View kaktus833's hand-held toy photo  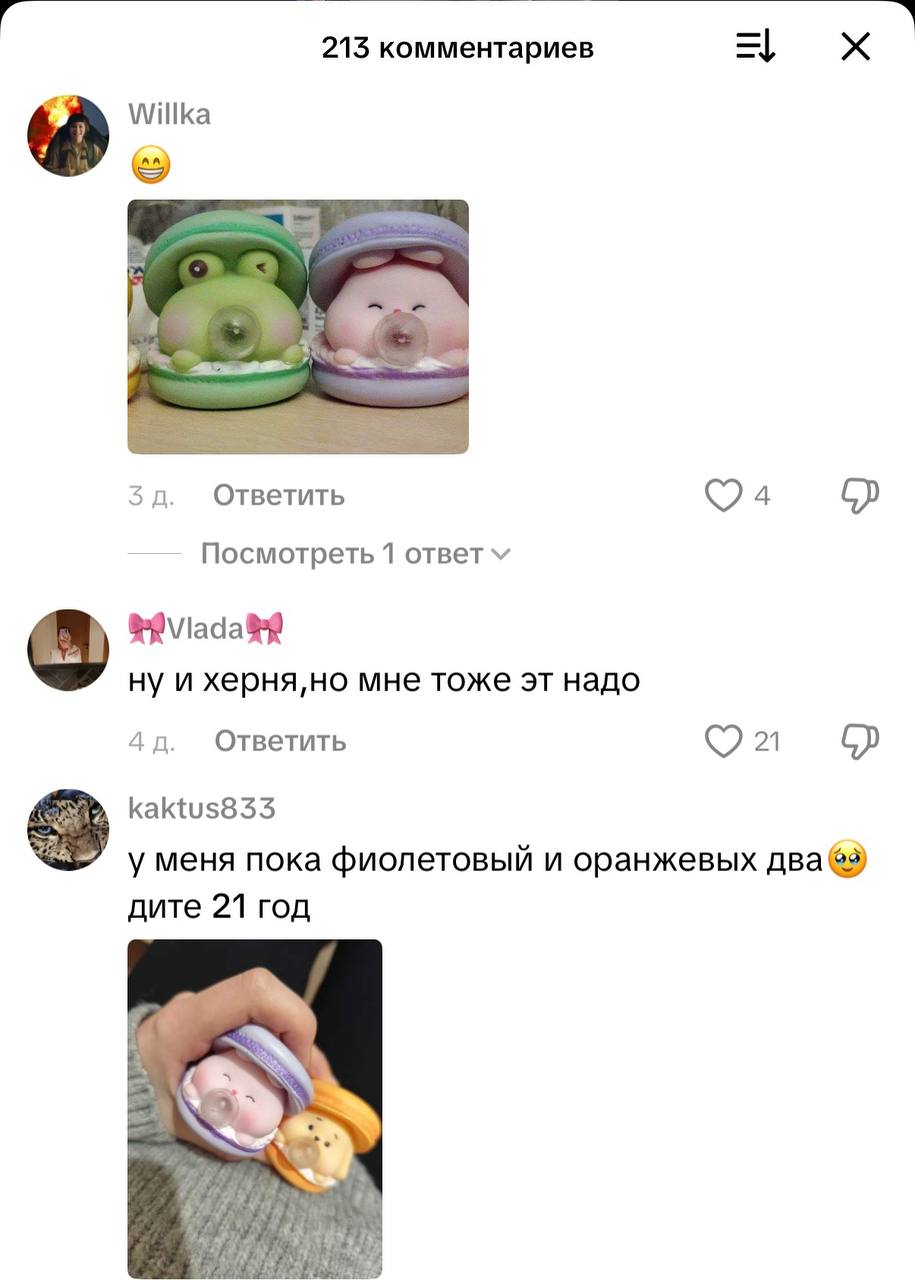pos(255,1108)
